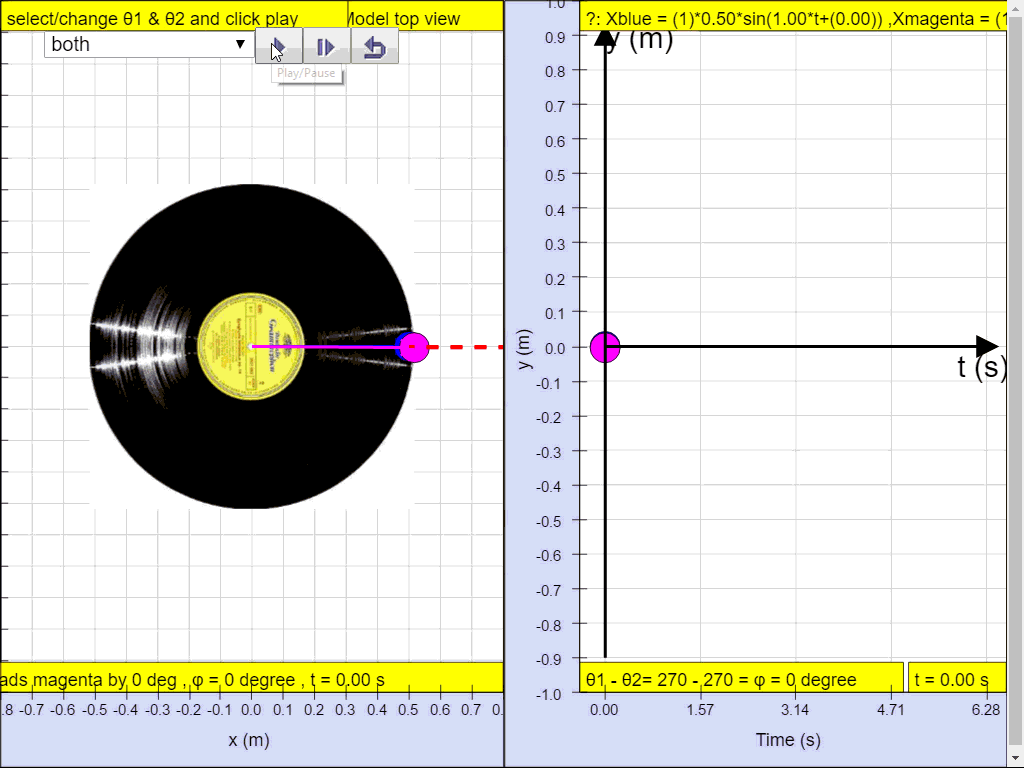Click the step-forward button
Viewport: 1024px width, 768px height.
pos(327,46)
